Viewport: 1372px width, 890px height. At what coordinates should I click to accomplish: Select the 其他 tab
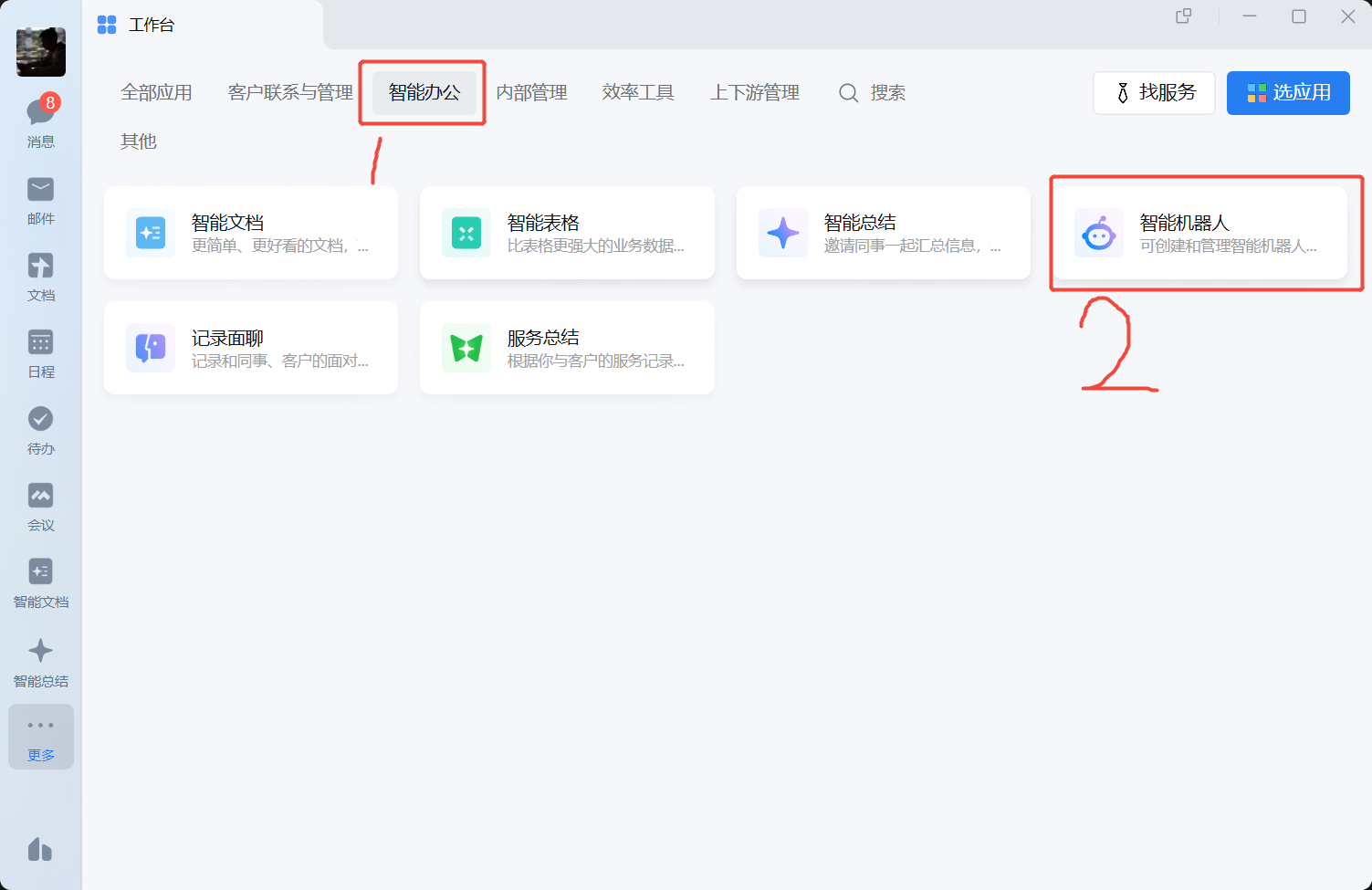coord(139,141)
